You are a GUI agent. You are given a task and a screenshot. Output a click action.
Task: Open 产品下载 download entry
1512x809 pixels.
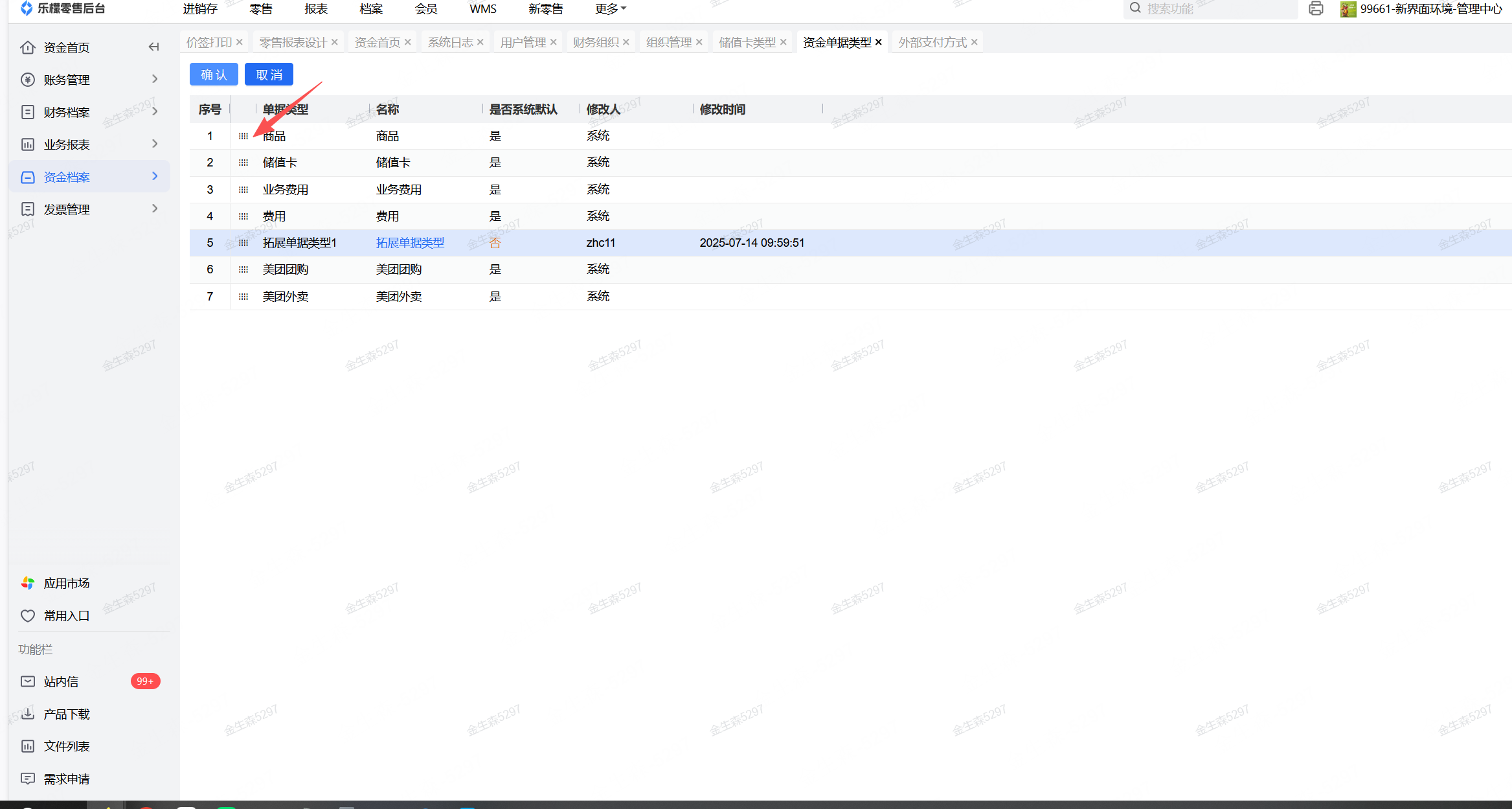point(66,714)
